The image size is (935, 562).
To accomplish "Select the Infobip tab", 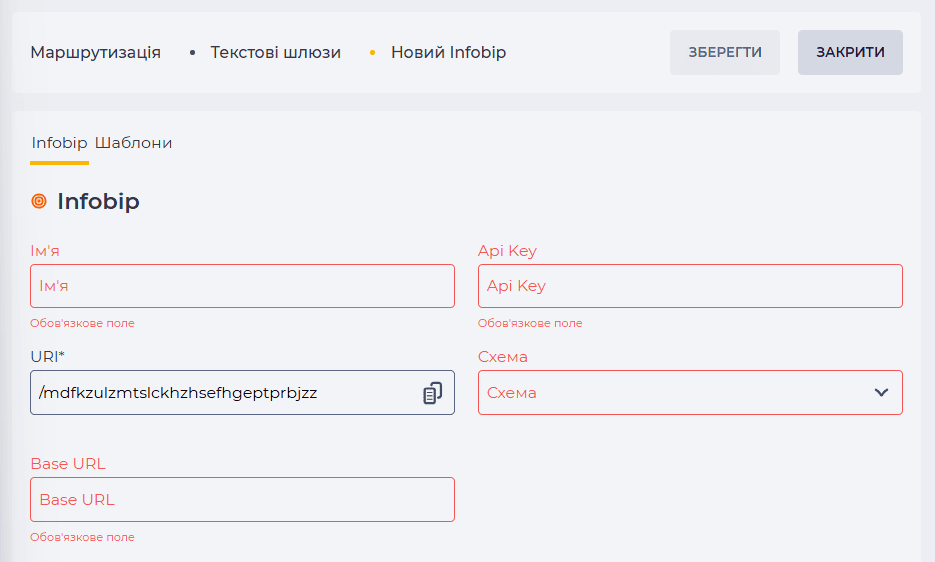I will click(x=60, y=143).
